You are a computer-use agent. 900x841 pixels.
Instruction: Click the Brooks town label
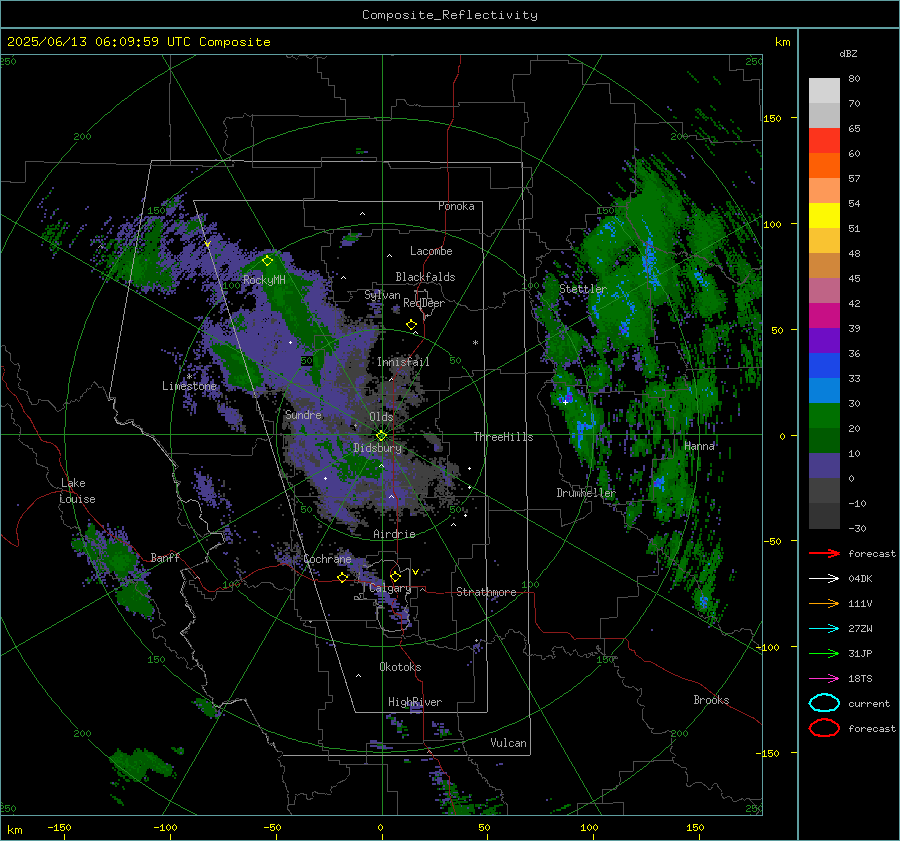pos(711,700)
